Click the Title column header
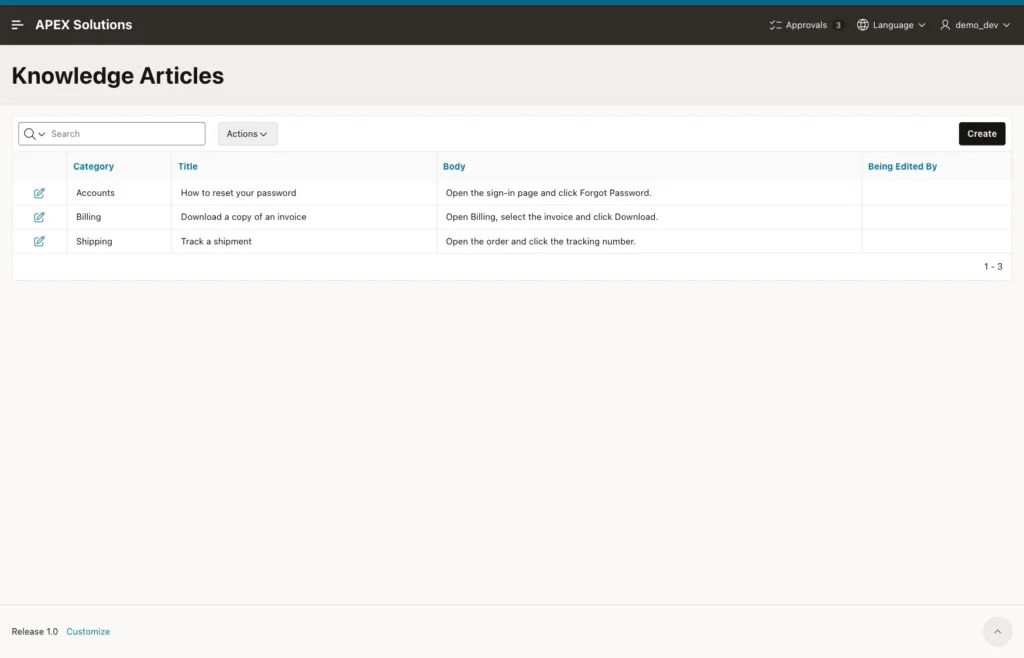 point(187,166)
